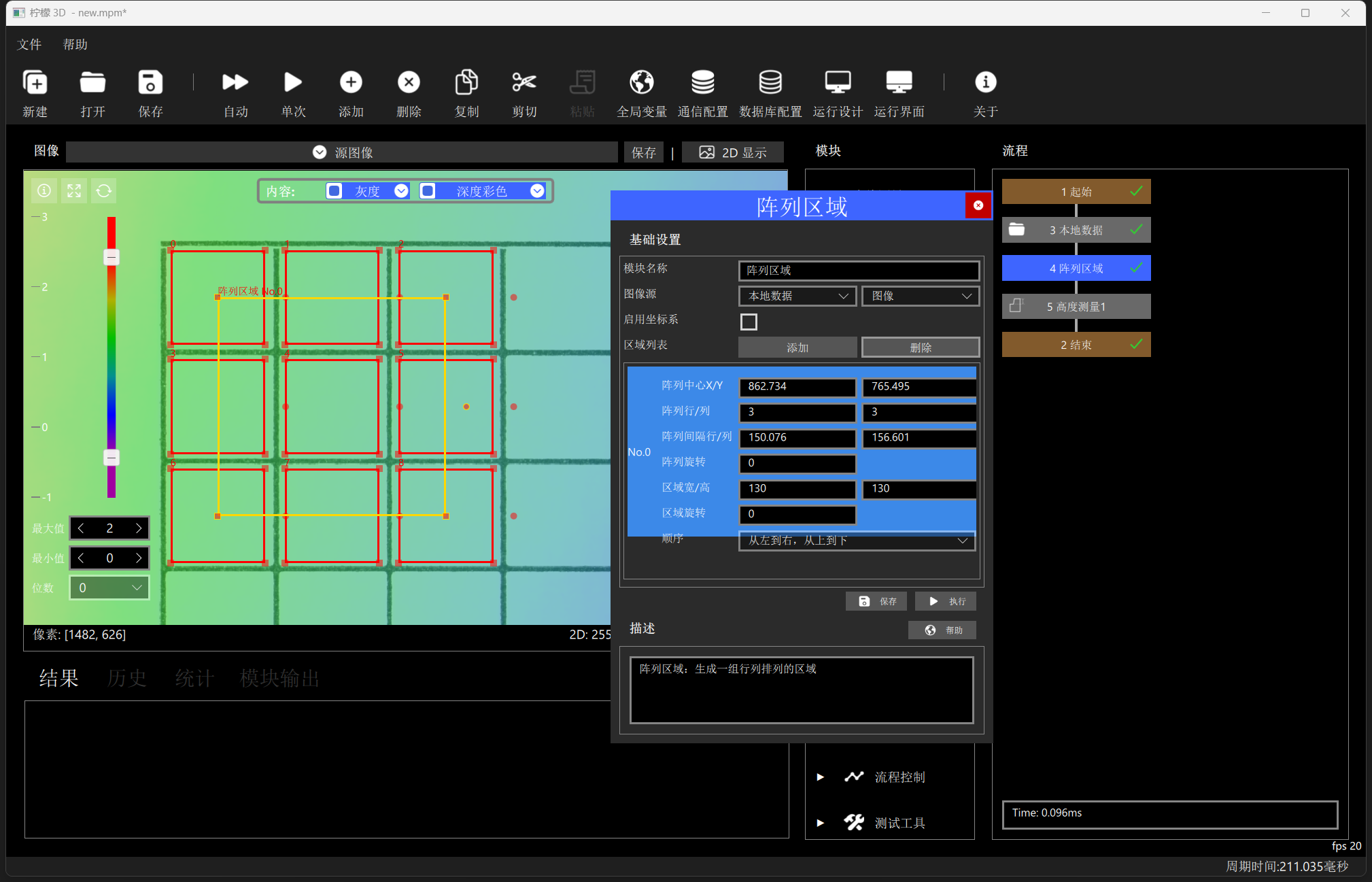Click the 模块名称 input field
The height and width of the screenshot is (882, 1372).
[859, 270]
